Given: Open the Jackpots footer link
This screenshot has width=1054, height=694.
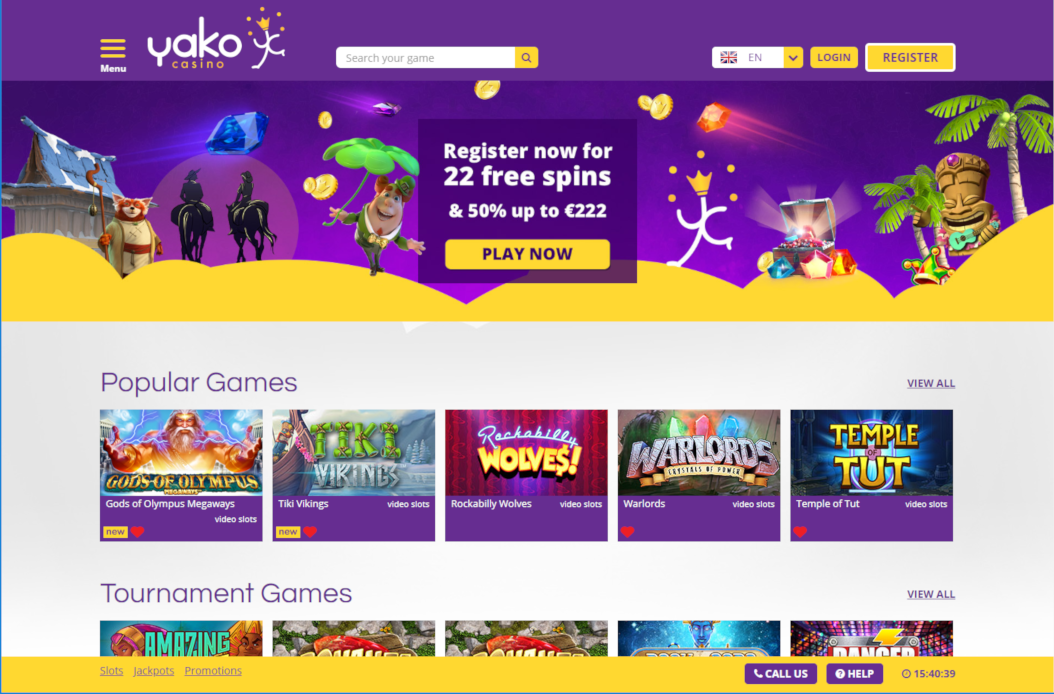Looking at the screenshot, I should [154, 670].
